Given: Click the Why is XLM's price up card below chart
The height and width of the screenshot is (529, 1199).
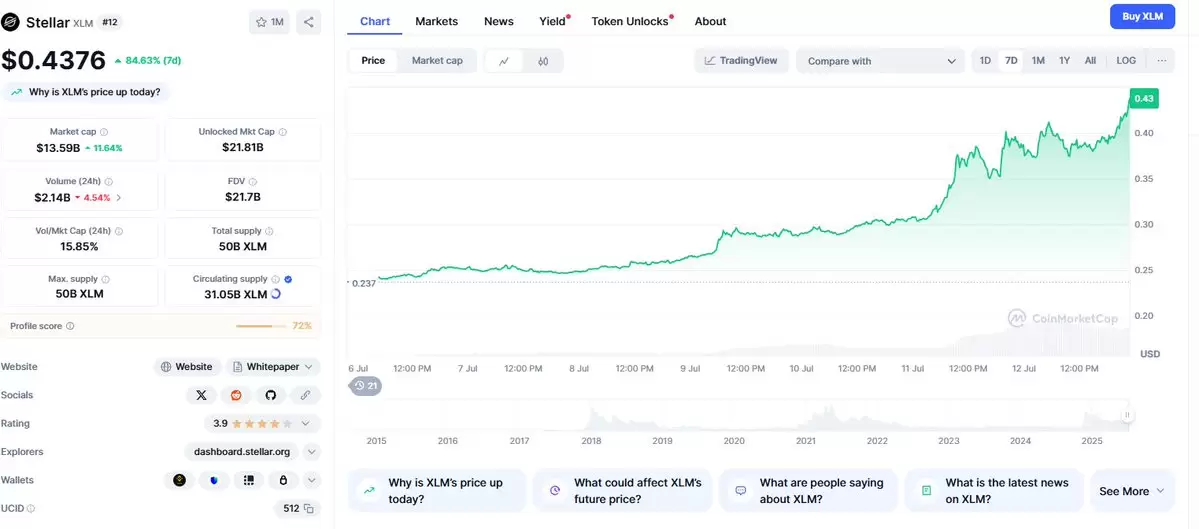Looking at the screenshot, I should tap(437, 491).
